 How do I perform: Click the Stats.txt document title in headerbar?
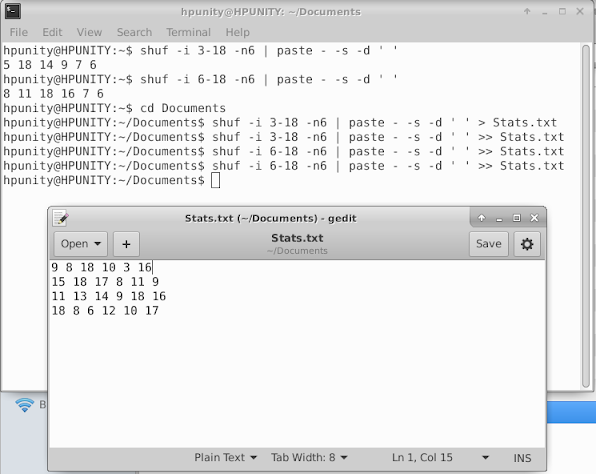pyautogui.click(x=297, y=238)
